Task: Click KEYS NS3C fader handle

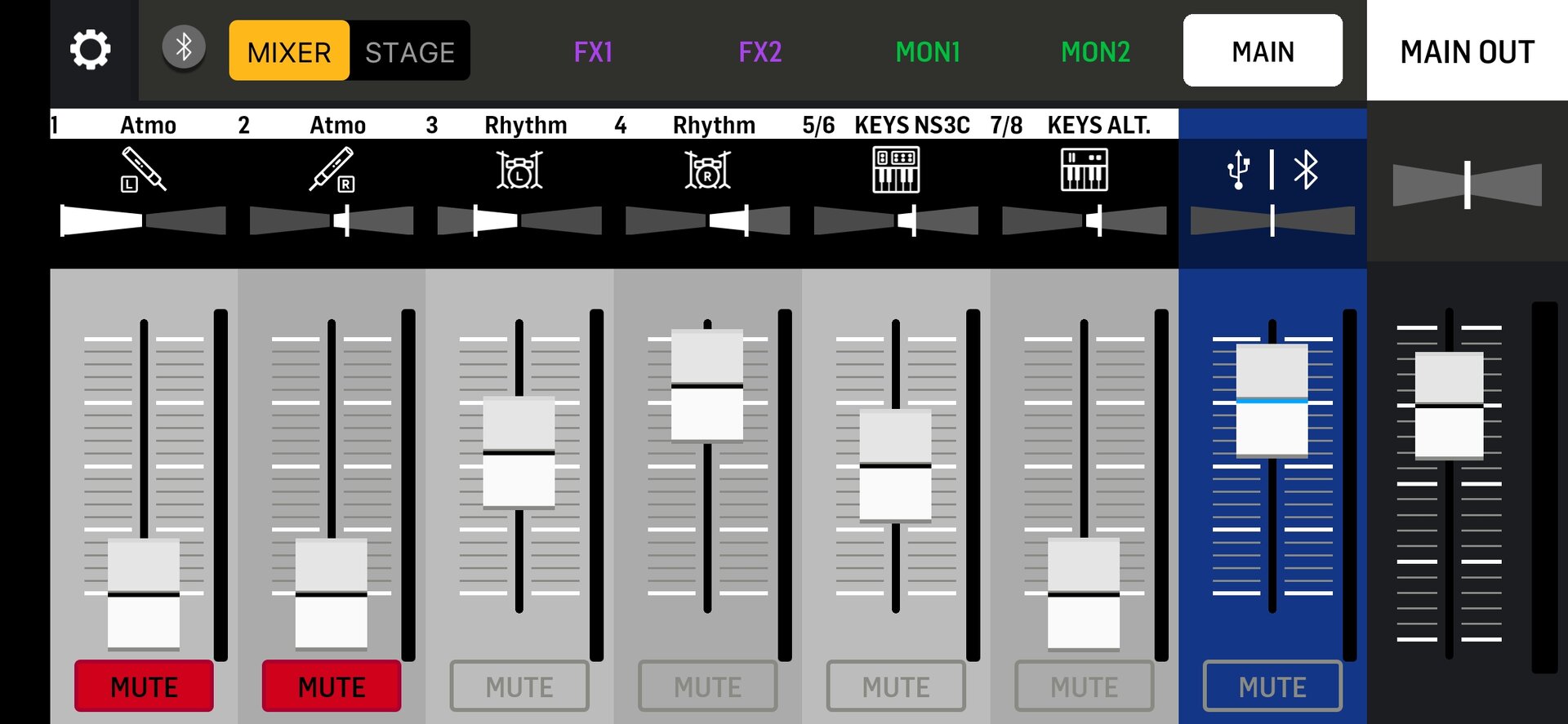Action: [x=896, y=465]
